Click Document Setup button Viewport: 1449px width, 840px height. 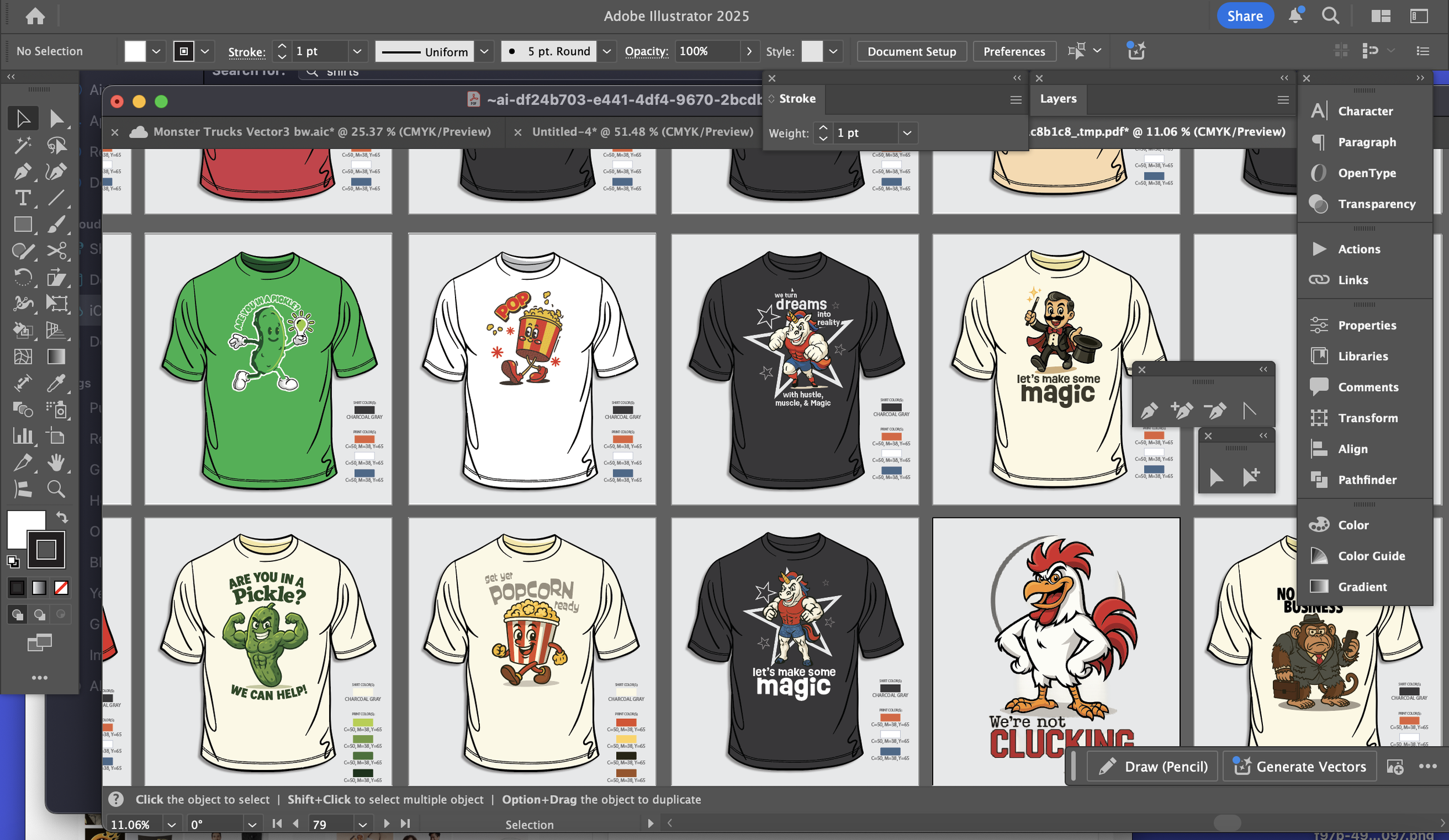(x=912, y=52)
